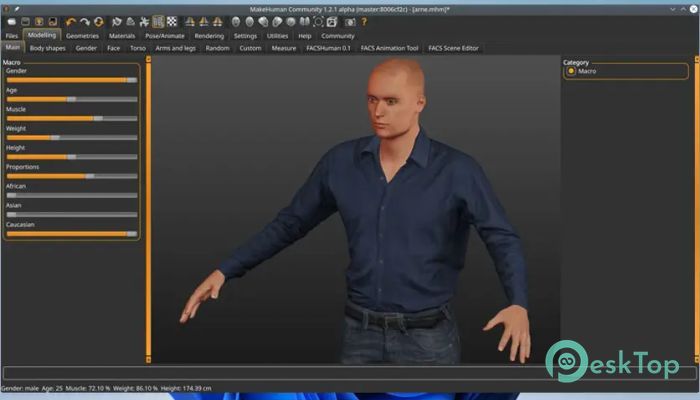Click the bottom command input bar
This screenshot has height=400, width=700.
click(x=350, y=373)
